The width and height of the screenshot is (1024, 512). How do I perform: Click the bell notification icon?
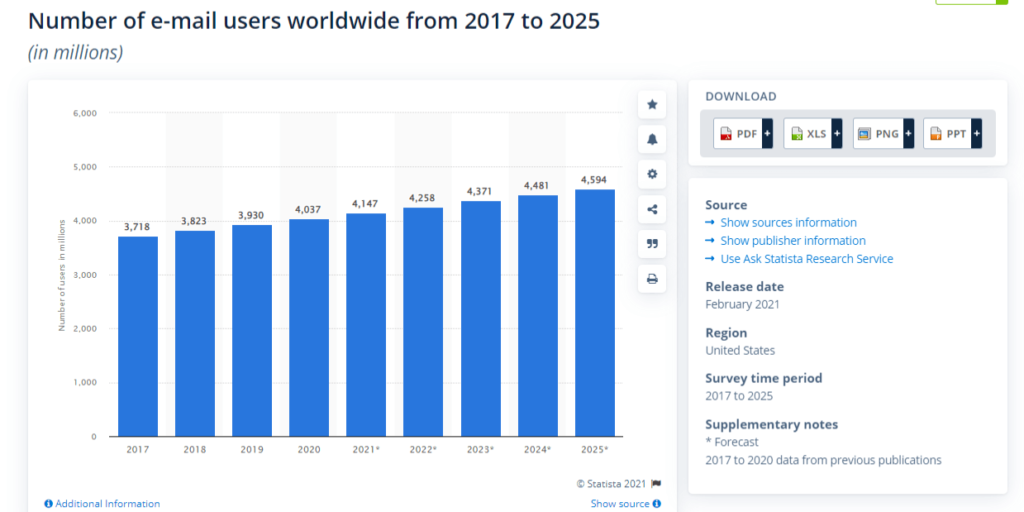[x=652, y=139]
